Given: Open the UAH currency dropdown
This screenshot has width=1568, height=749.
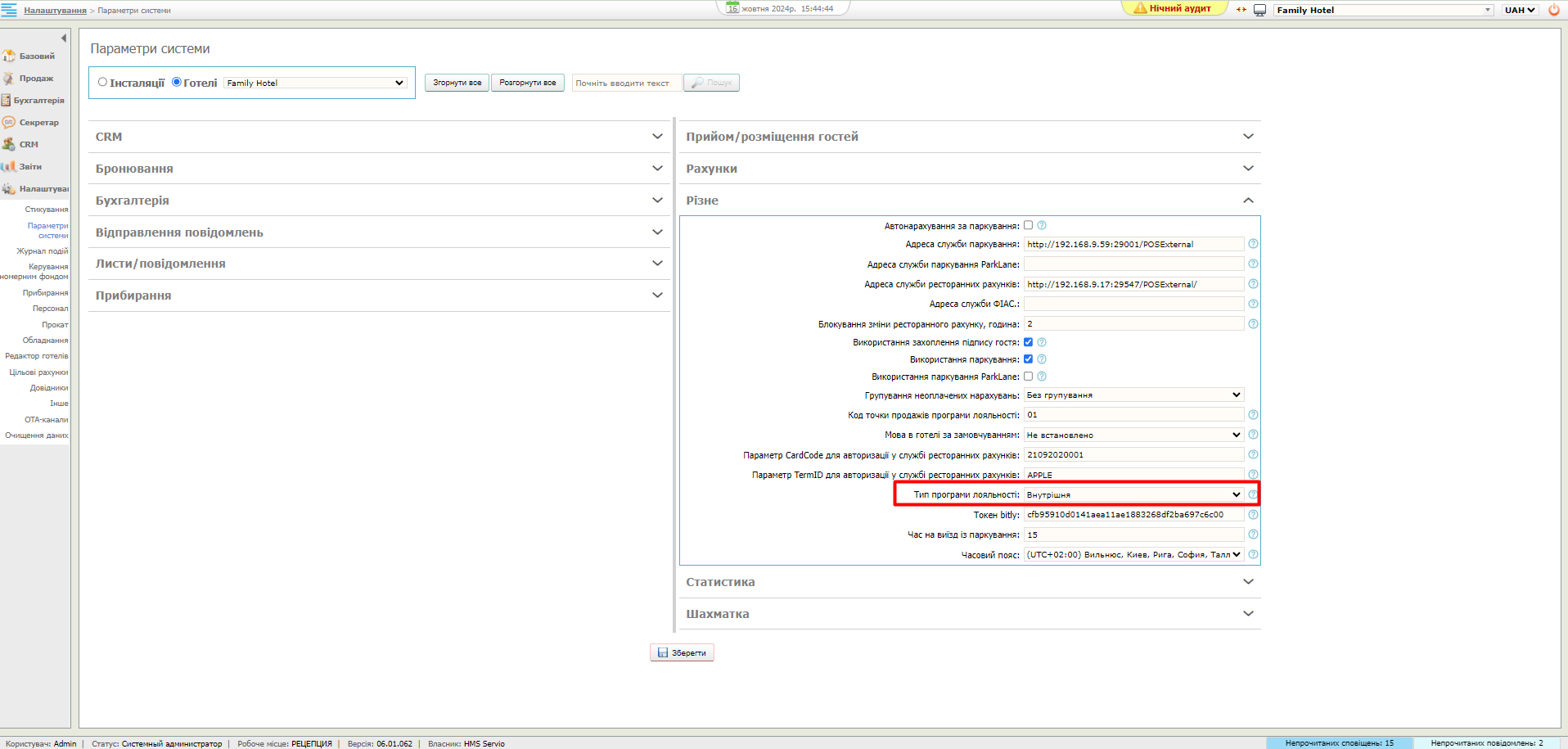Looking at the screenshot, I should click(x=1520, y=10).
